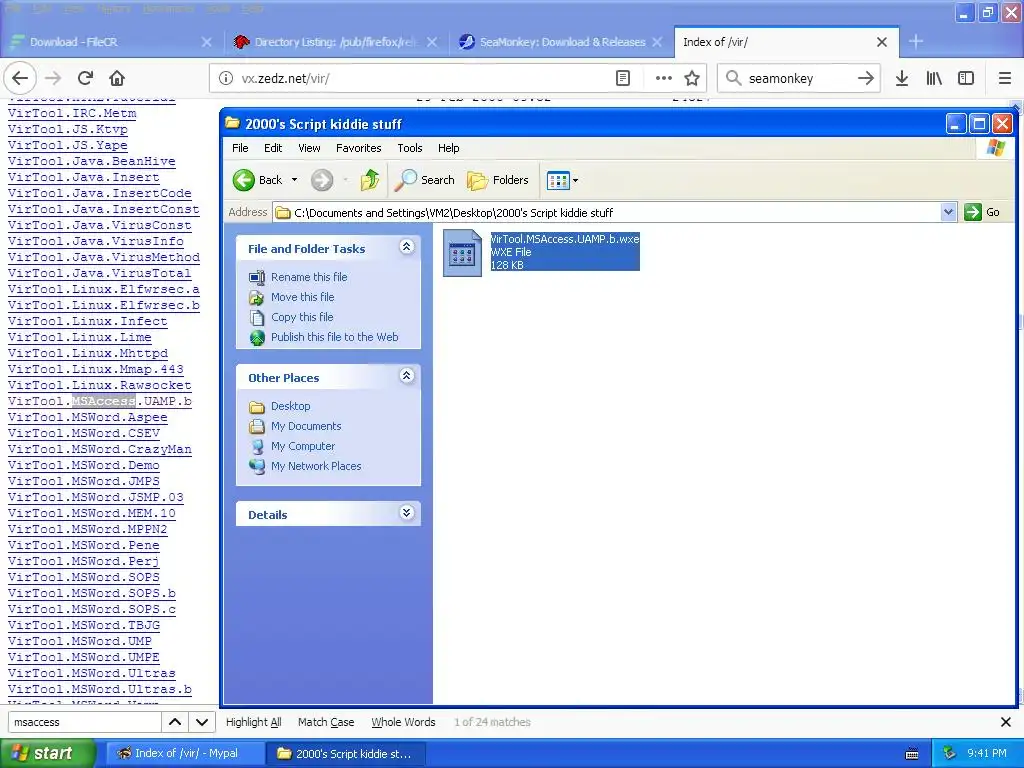
Task: Open Explorer Views dropdown button
Action: (x=562, y=180)
